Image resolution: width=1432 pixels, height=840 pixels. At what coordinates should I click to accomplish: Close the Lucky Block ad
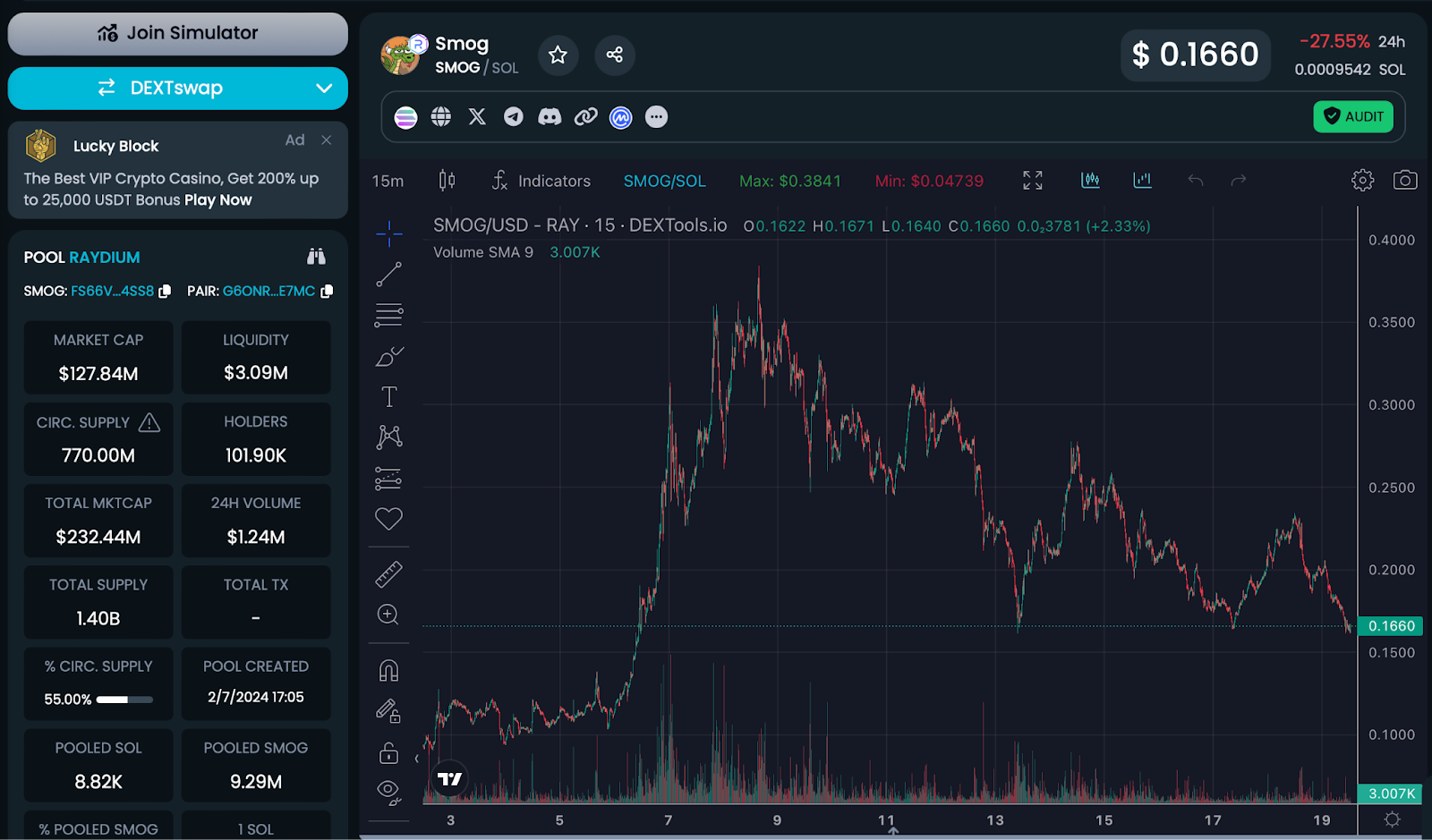pos(327,140)
